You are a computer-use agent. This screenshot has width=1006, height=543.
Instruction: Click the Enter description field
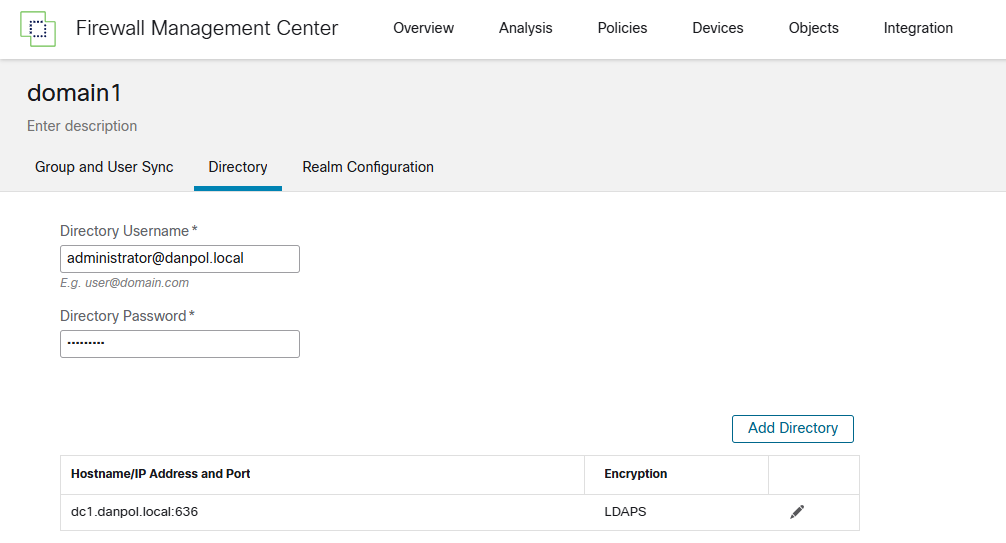click(x=82, y=126)
